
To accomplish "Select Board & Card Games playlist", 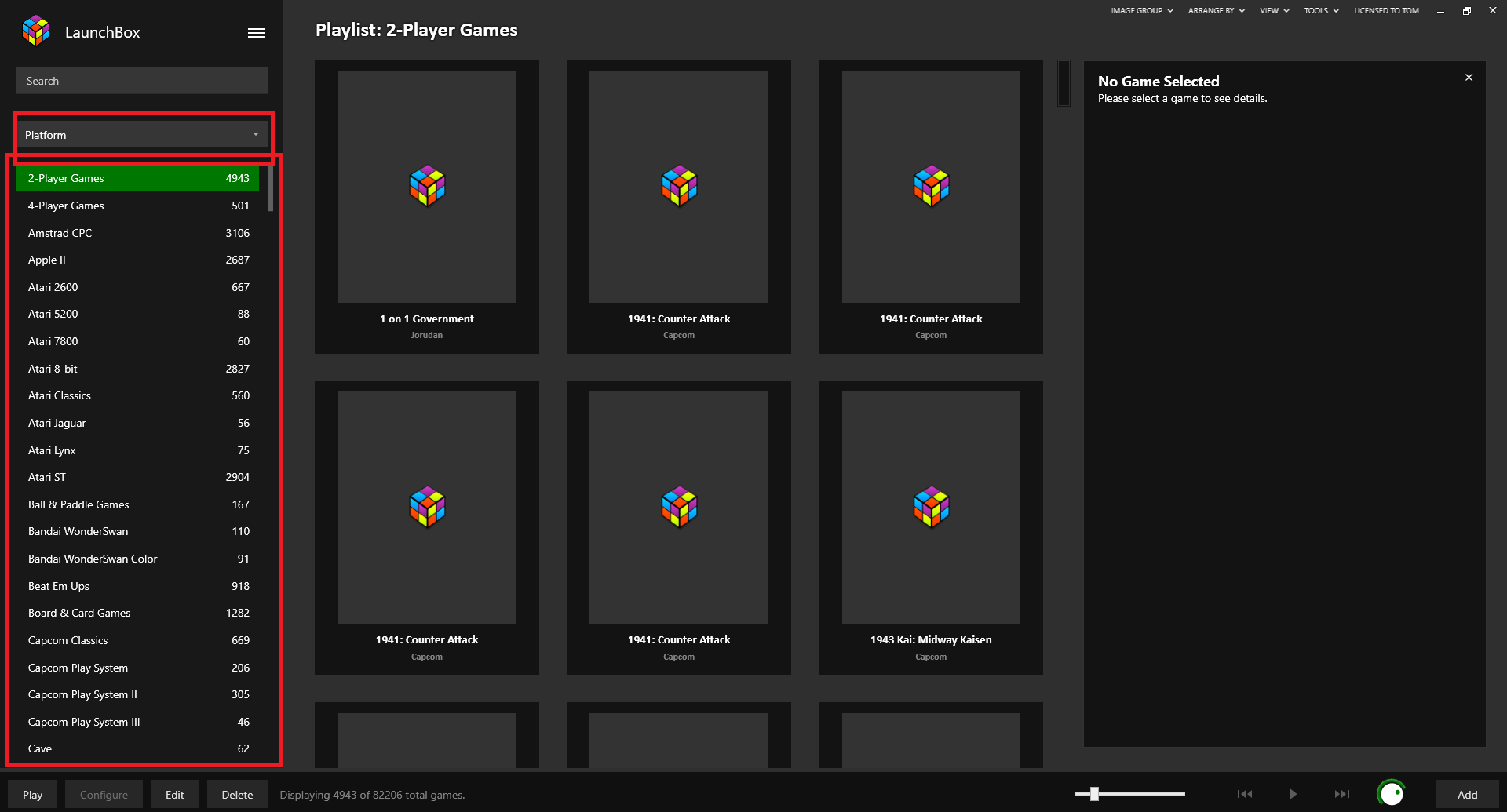I will (137, 613).
